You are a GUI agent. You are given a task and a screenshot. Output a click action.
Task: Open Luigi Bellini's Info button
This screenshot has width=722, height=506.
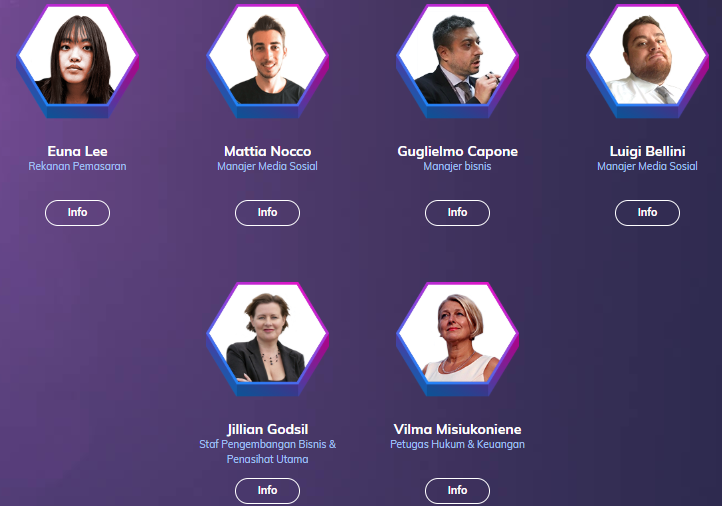click(647, 213)
